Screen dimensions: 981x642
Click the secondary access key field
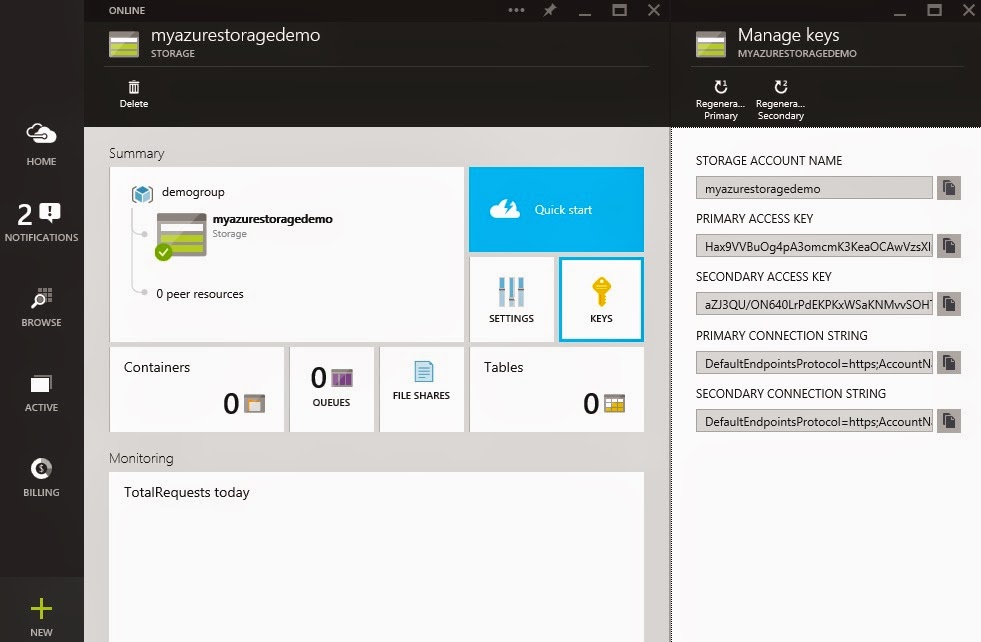pos(814,304)
